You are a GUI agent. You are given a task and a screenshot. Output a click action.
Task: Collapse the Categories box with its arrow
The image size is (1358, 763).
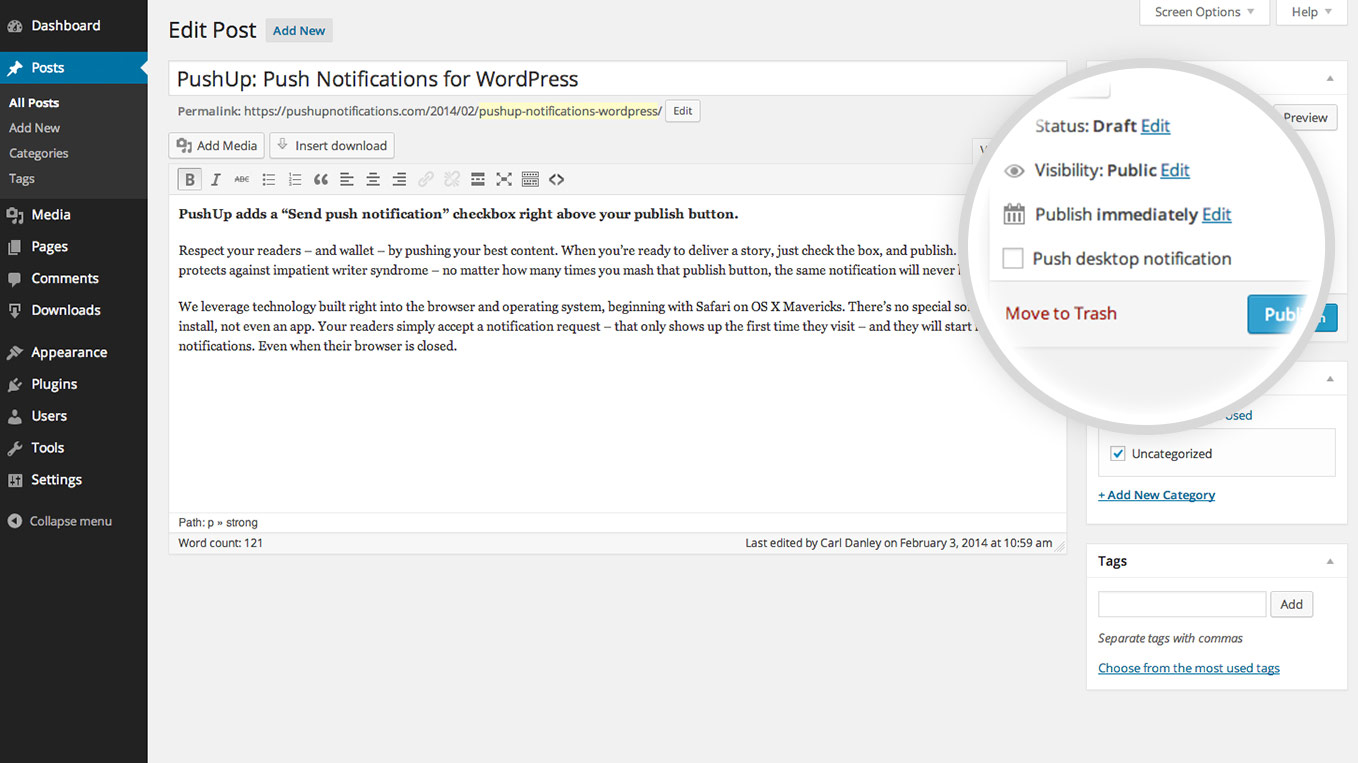coord(1330,379)
